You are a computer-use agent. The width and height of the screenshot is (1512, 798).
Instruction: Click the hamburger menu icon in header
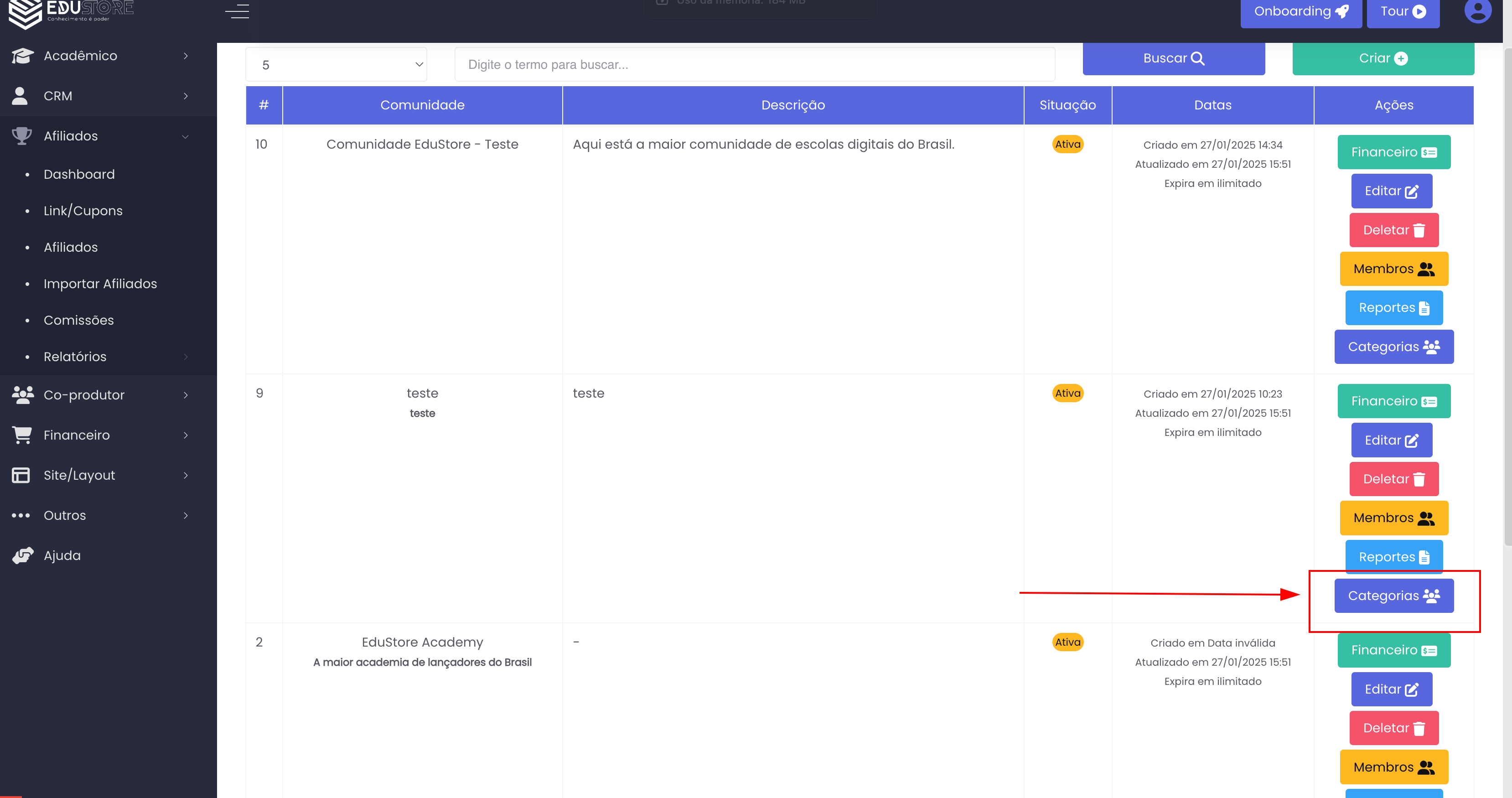point(237,10)
